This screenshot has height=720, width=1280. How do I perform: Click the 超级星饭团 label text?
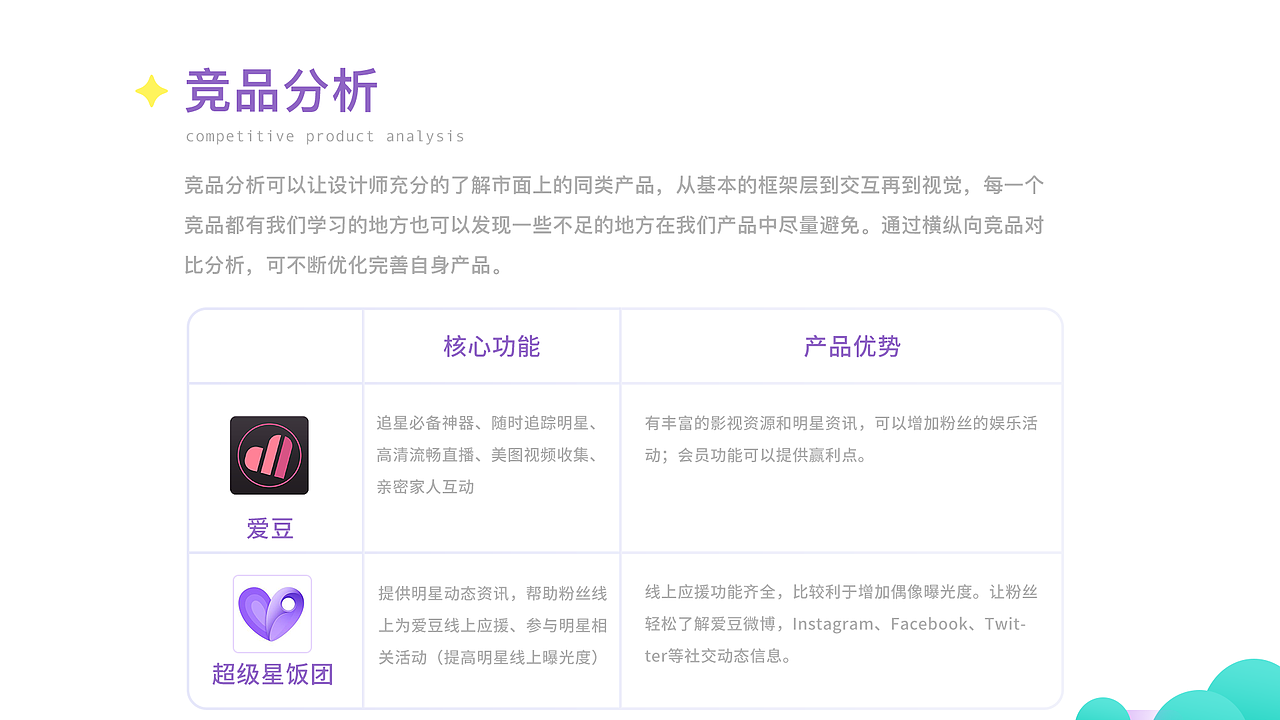pos(272,675)
